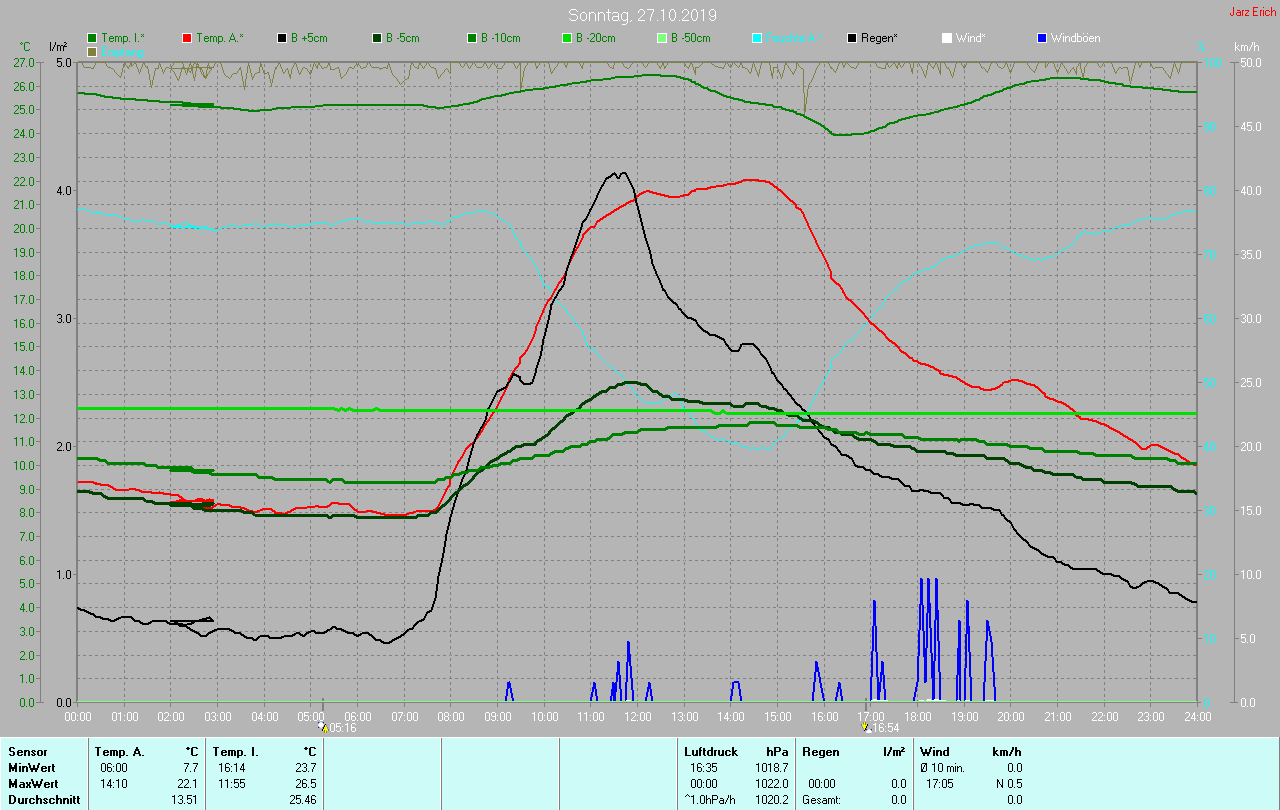The image size is (1280, 810).
Task: Select the Temp. A. column header
Action: point(119,751)
